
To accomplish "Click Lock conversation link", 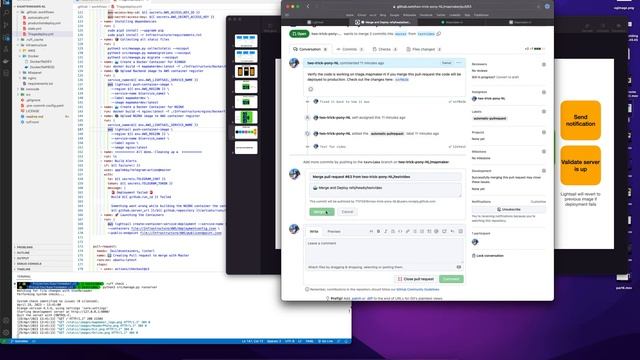I will point(488,256).
